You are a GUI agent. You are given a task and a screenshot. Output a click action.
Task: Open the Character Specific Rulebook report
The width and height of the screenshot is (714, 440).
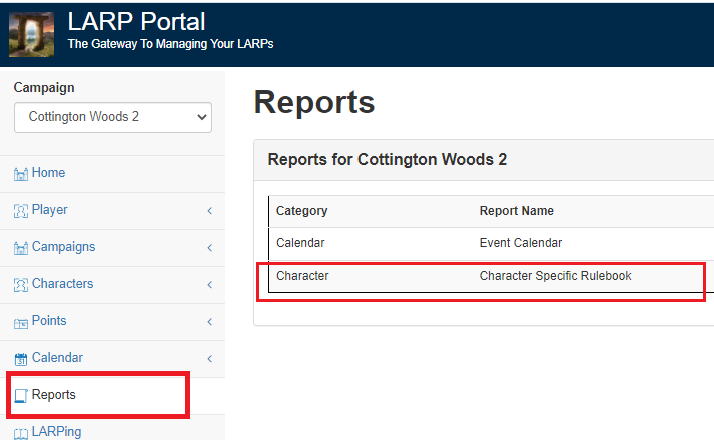[x=555, y=276]
